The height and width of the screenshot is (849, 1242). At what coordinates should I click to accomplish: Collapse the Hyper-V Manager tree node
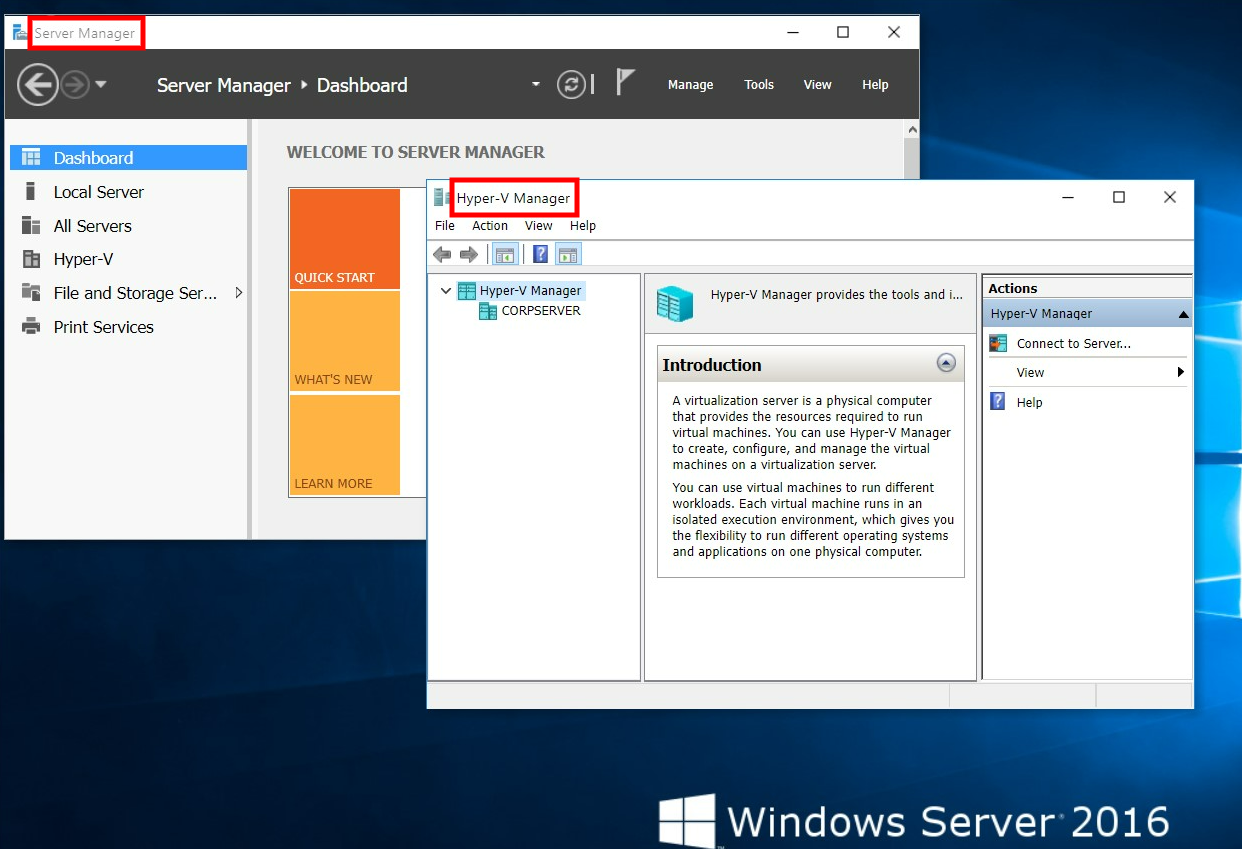(446, 291)
